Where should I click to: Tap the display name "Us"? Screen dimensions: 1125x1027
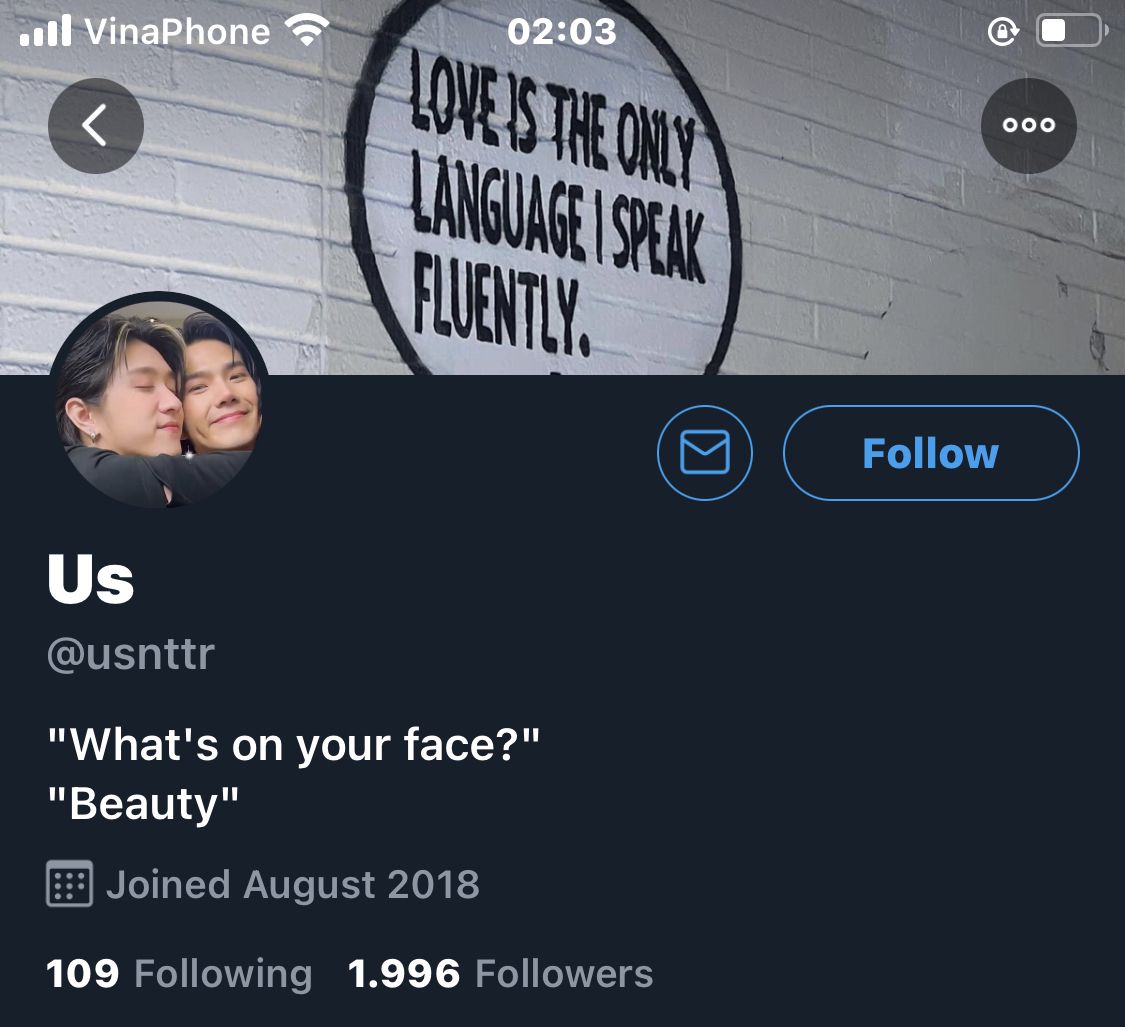point(91,581)
